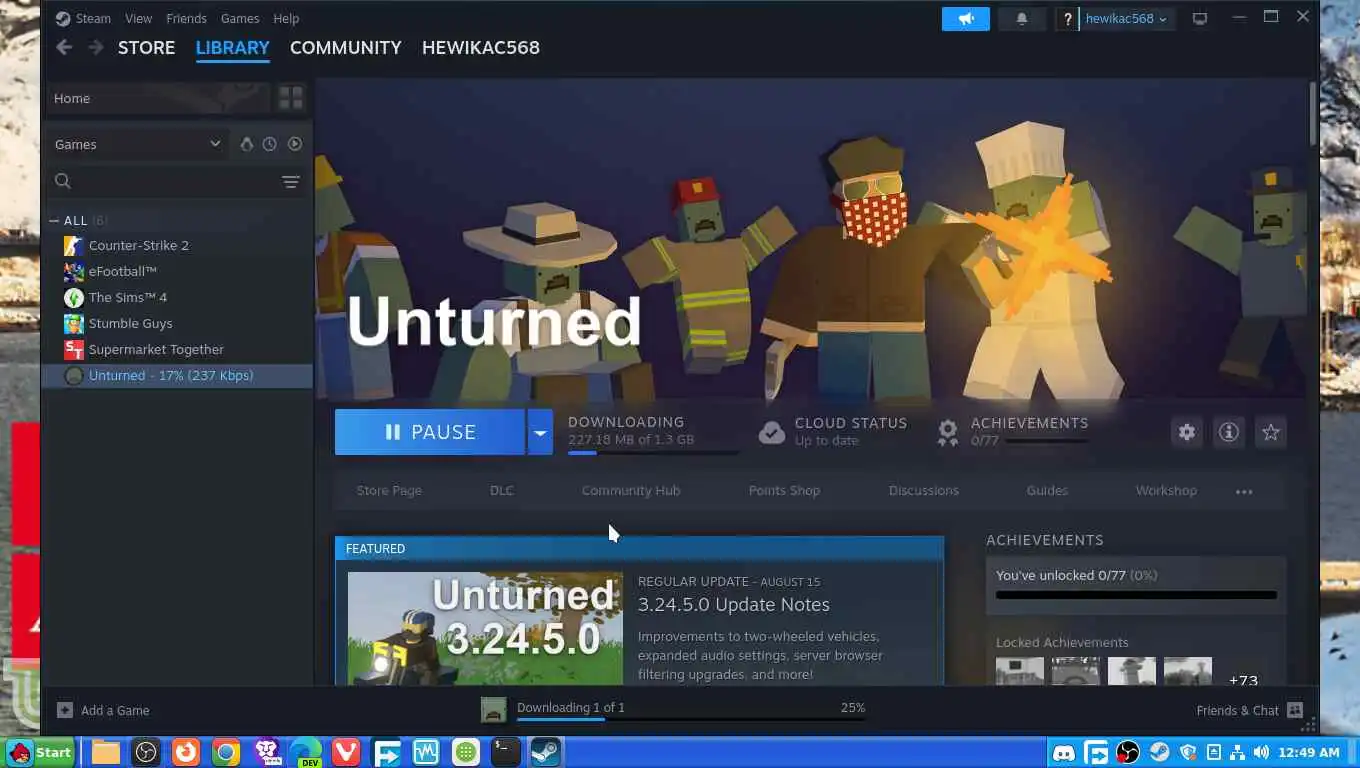Open the Community Hub link
Screen dimensions: 1360x768
[631, 490]
